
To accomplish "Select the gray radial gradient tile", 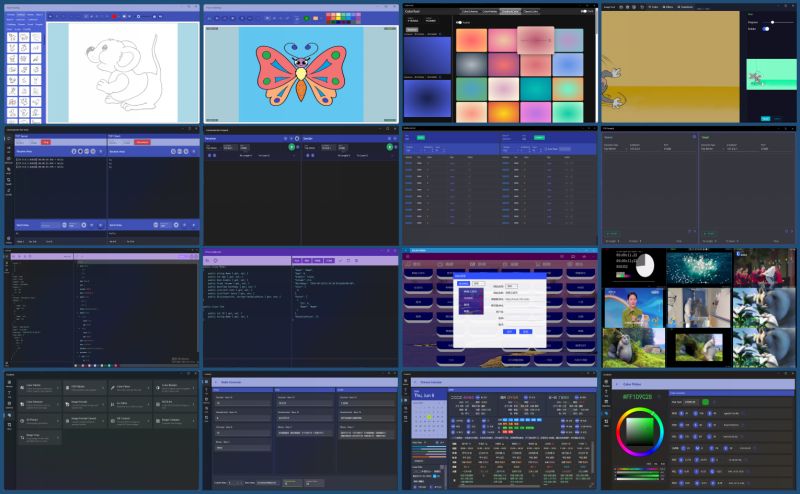I will (x=471, y=64).
